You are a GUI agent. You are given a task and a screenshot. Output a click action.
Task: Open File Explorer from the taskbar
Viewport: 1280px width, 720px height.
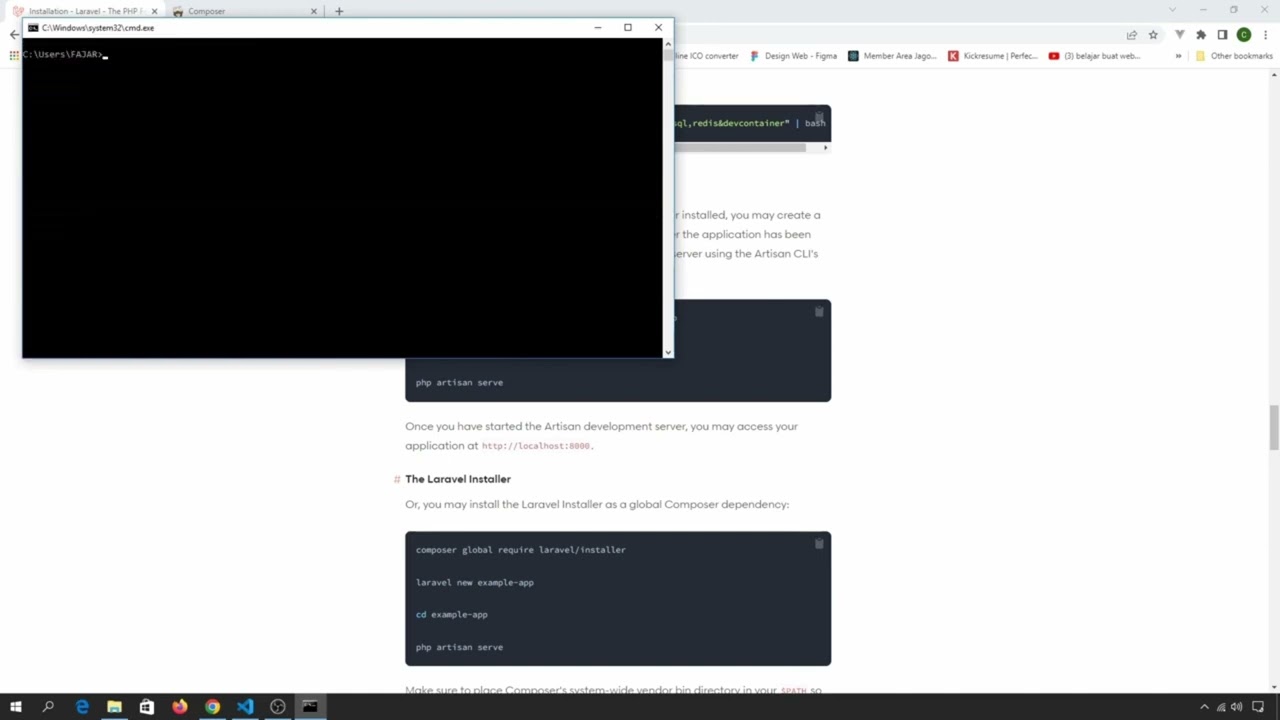click(114, 707)
